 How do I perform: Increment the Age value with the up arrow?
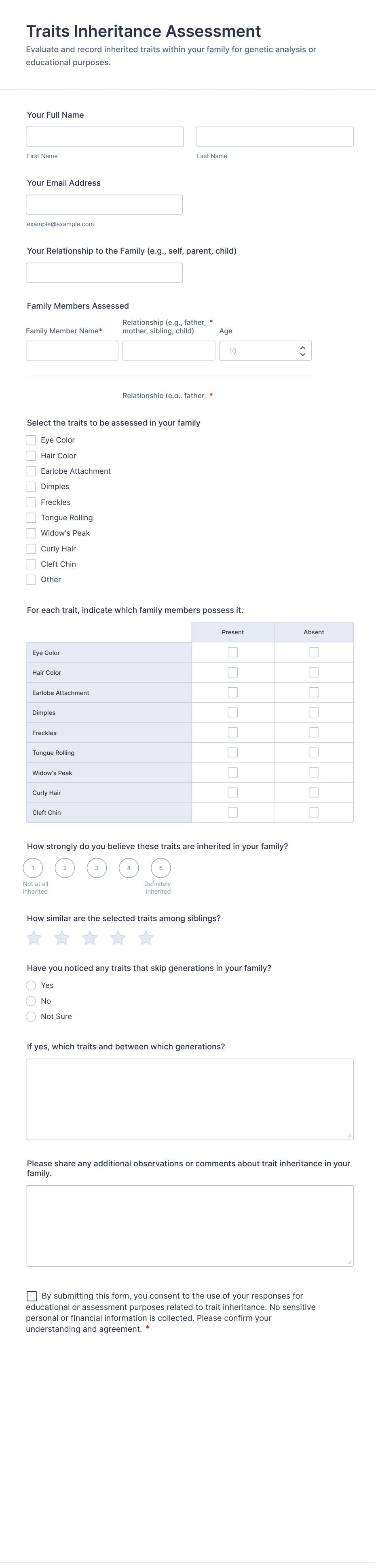302,346
